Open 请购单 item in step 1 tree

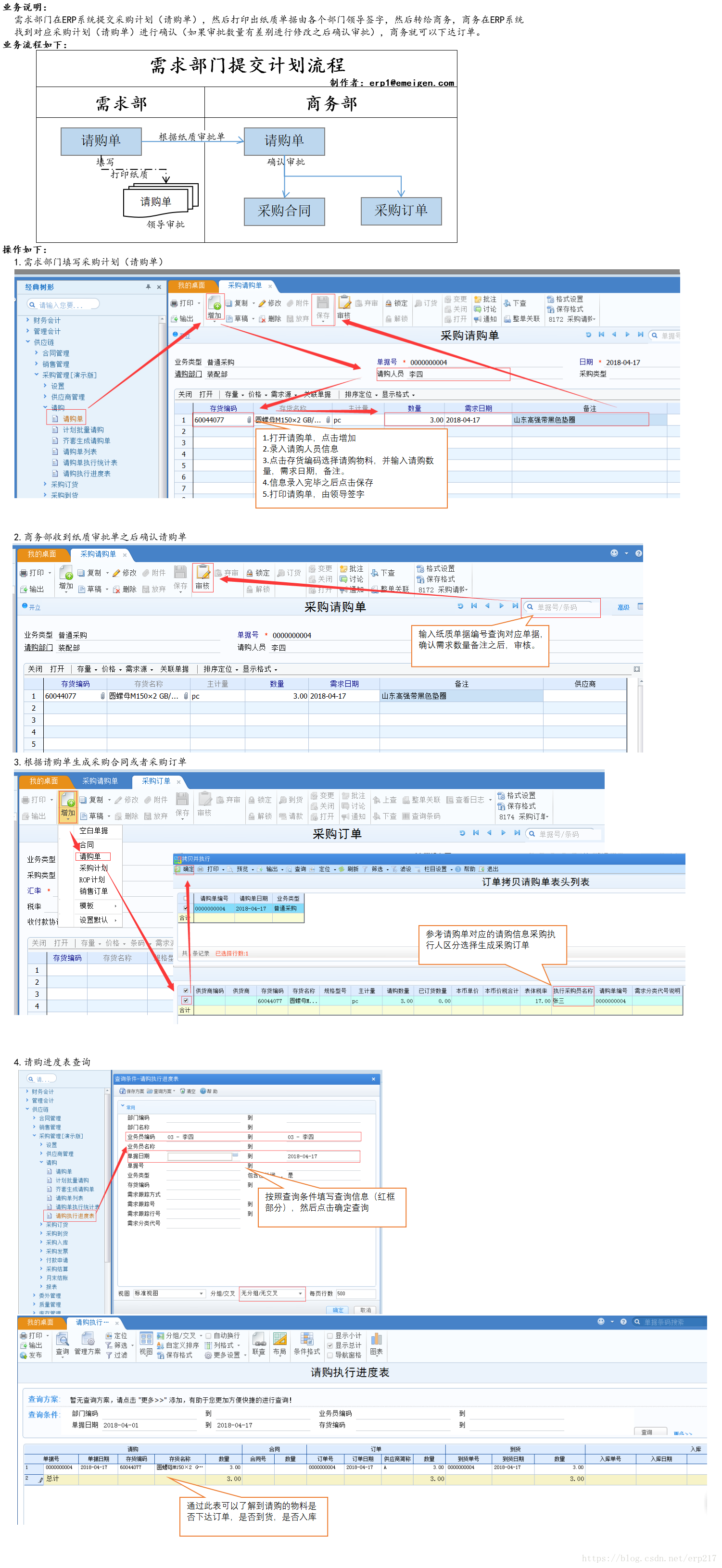tap(73, 419)
